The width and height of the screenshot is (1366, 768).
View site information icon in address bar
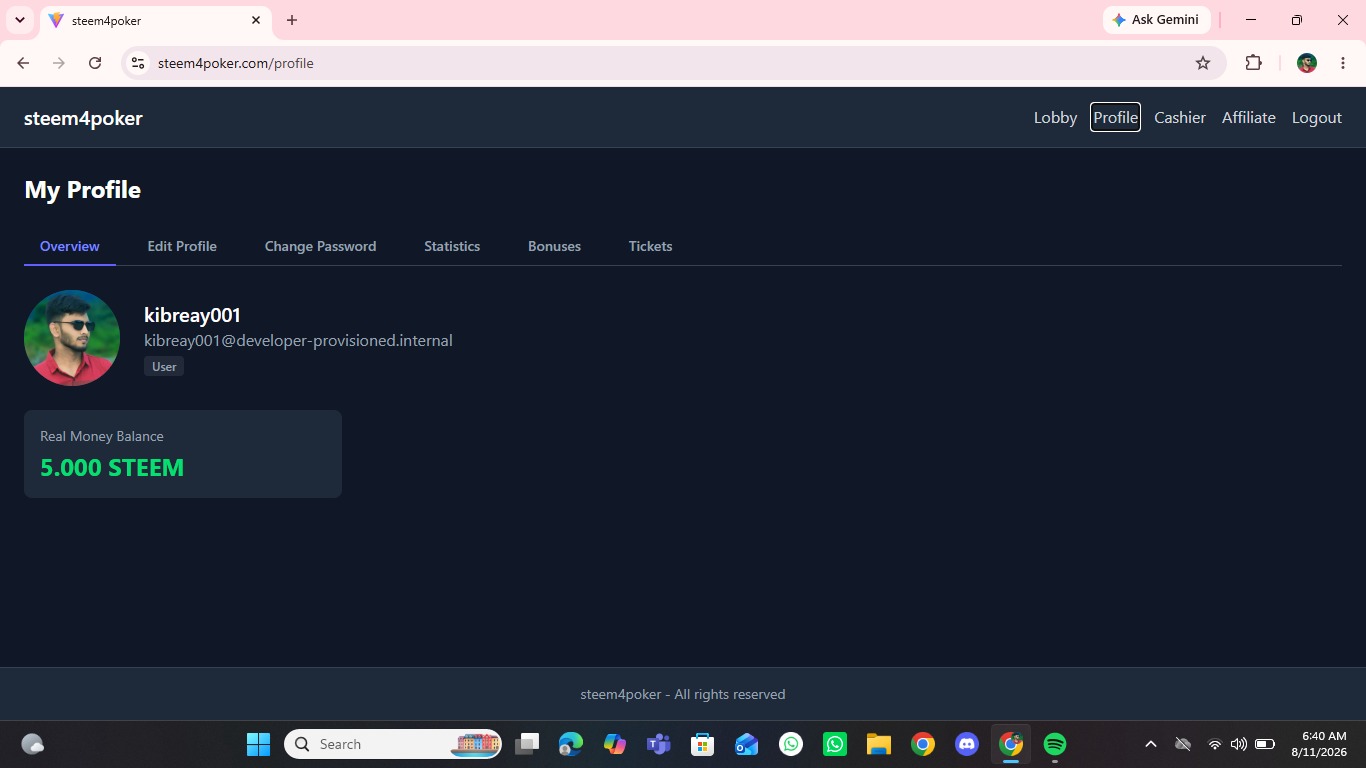pos(138,63)
